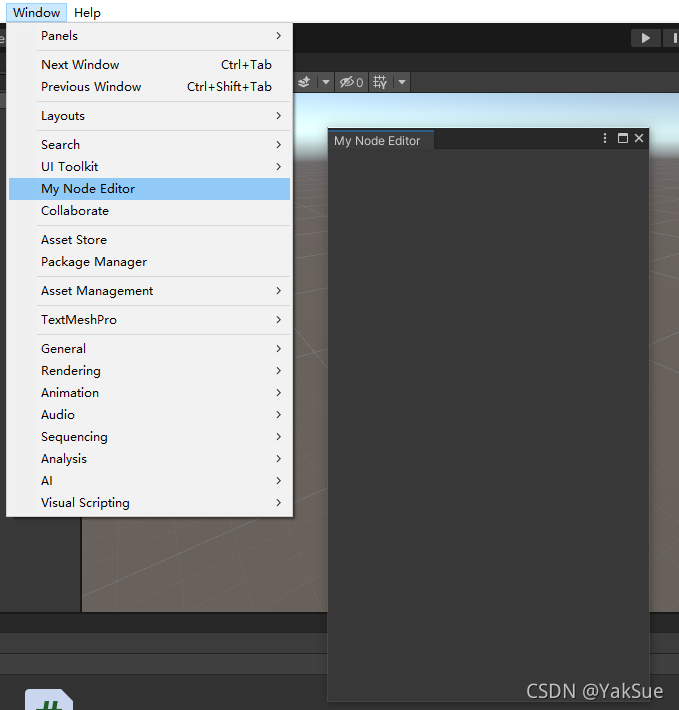Open the Window menu in menu bar
The height and width of the screenshot is (710, 679).
36,13
